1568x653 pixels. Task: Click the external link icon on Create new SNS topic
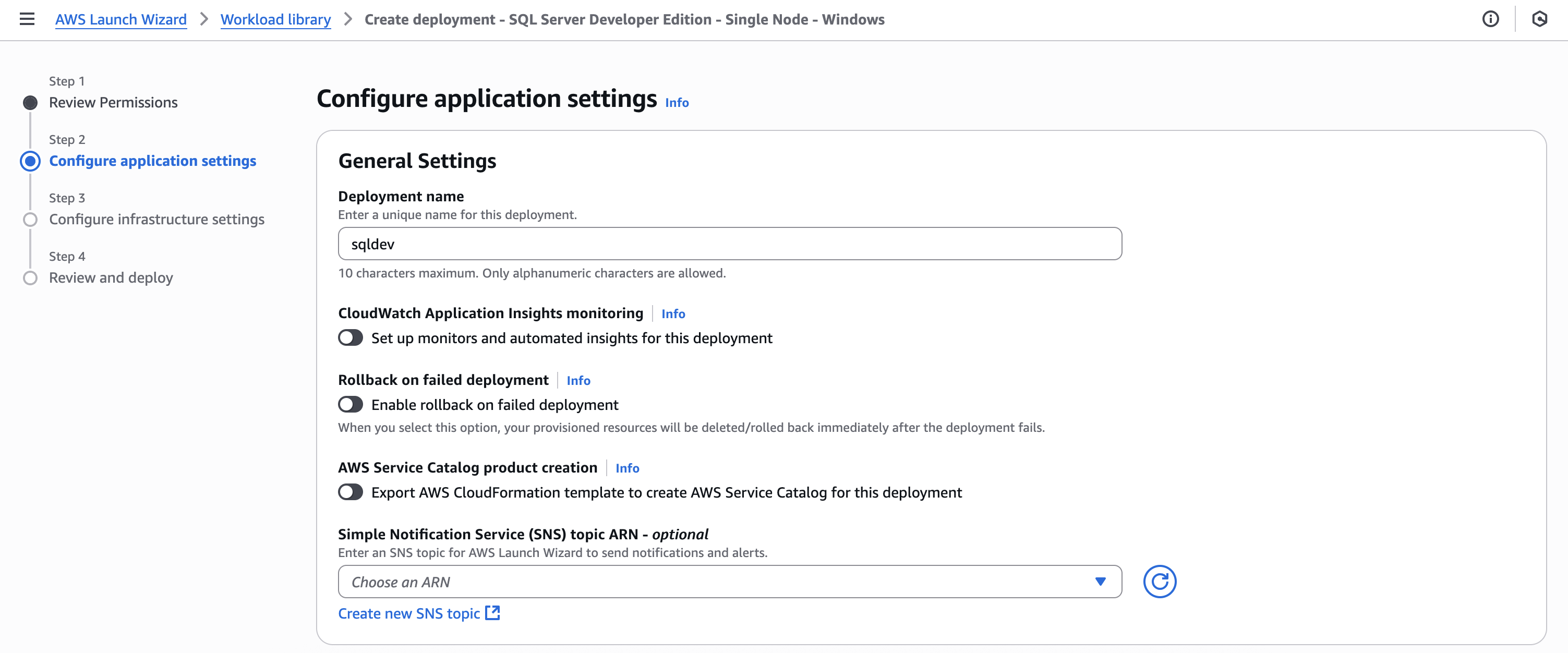tap(493, 613)
